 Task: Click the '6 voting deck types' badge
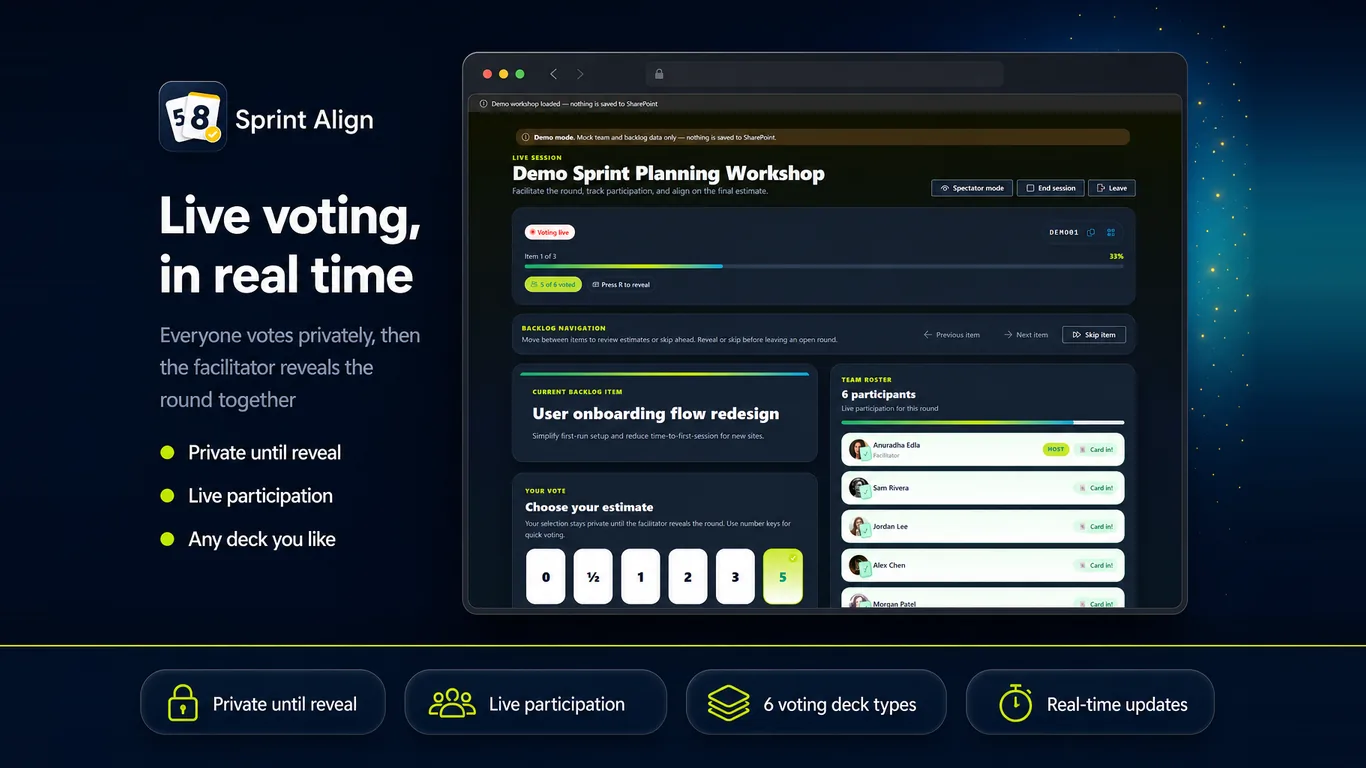[816, 703]
